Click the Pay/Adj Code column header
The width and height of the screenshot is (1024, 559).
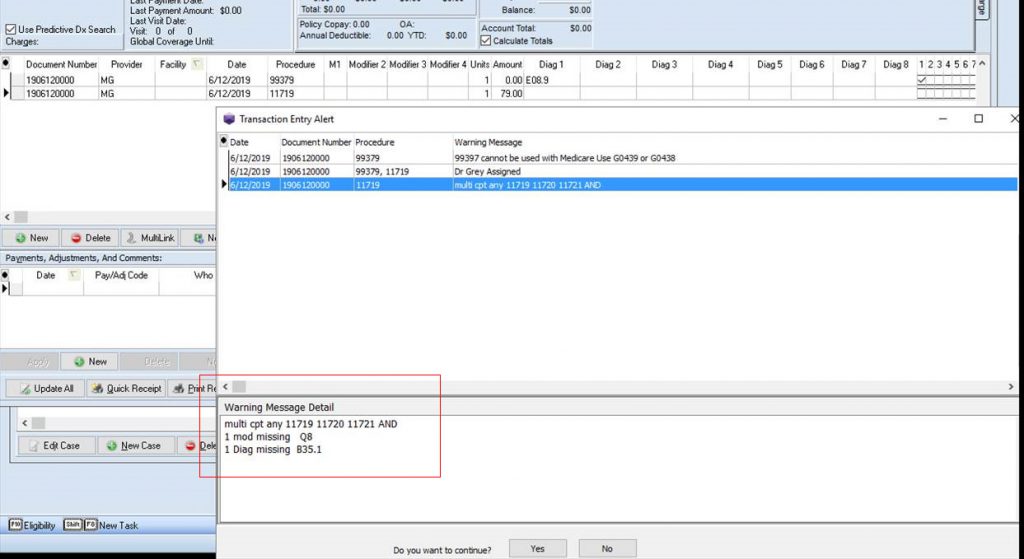(x=121, y=276)
